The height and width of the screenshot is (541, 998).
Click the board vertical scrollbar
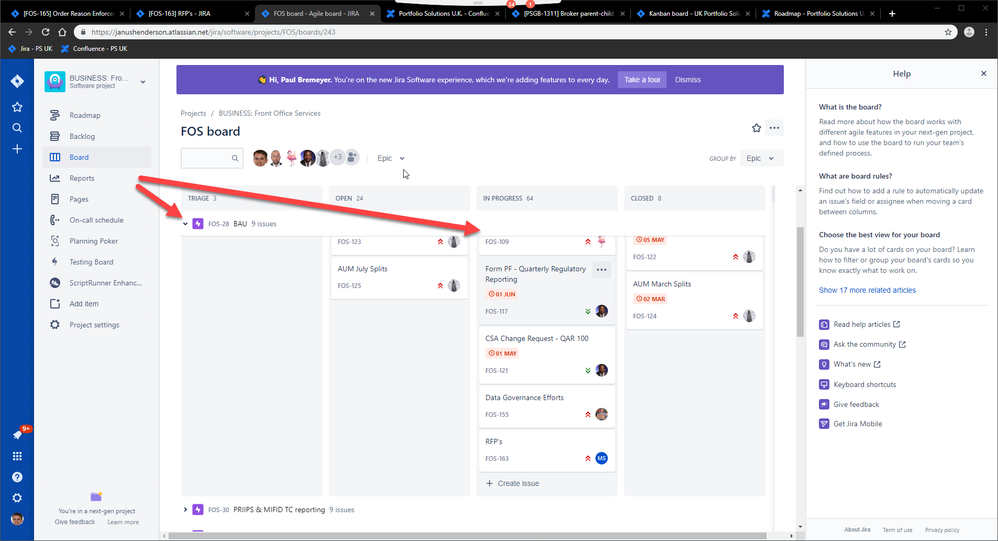point(800,282)
